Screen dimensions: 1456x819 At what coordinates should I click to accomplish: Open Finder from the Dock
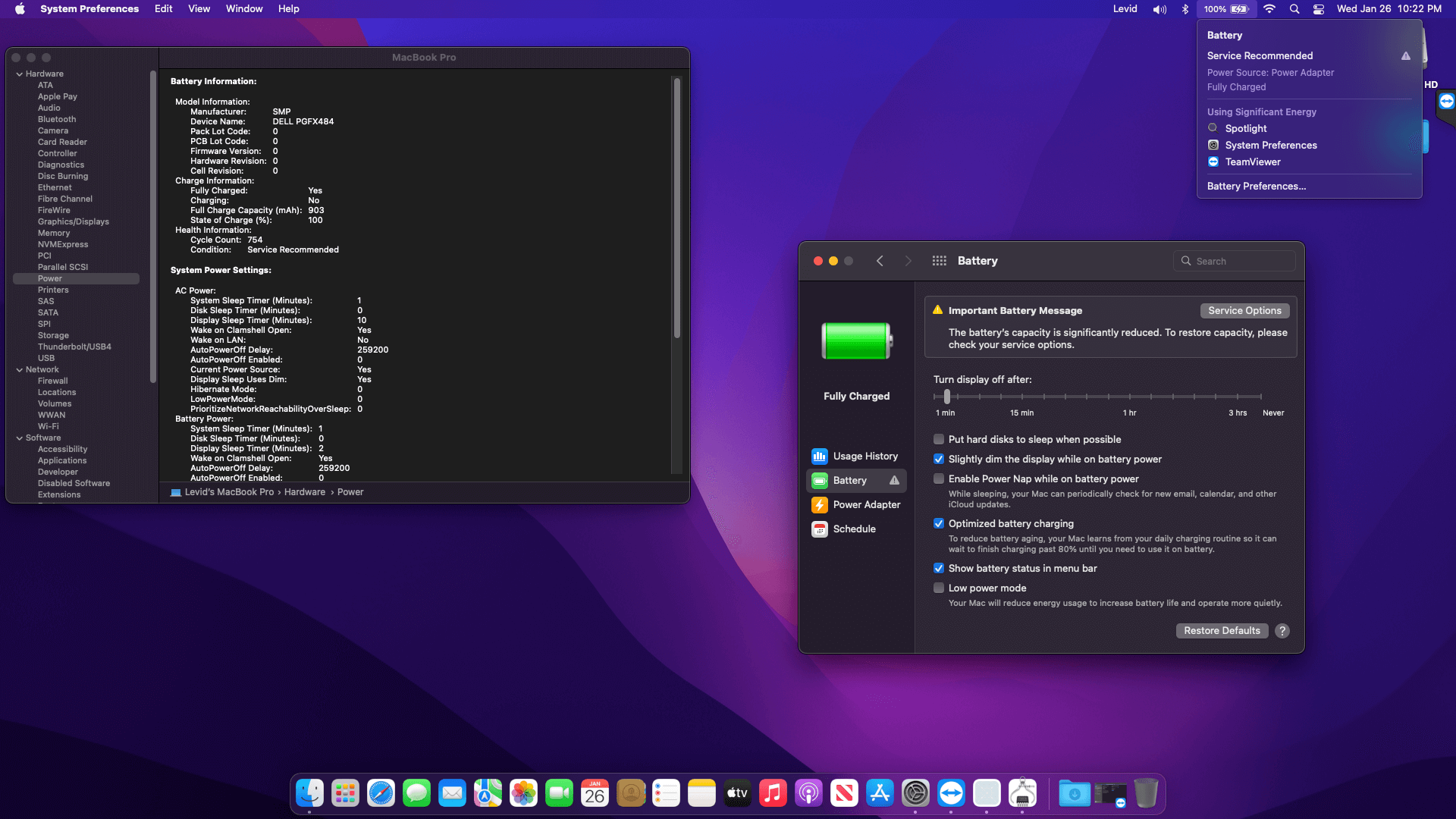(309, 794)
